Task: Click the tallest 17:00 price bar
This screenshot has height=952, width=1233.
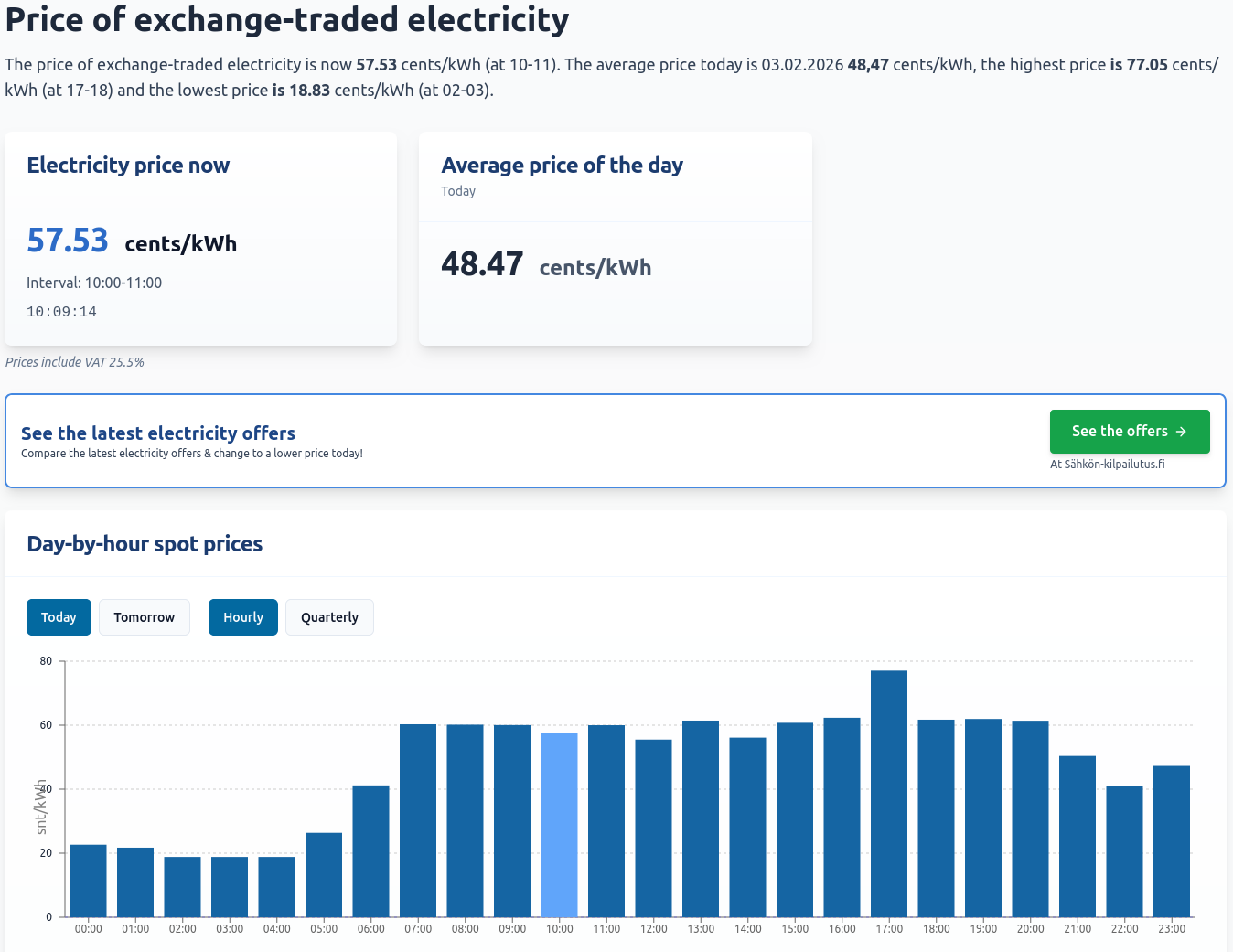Action: tap(889, 794)
